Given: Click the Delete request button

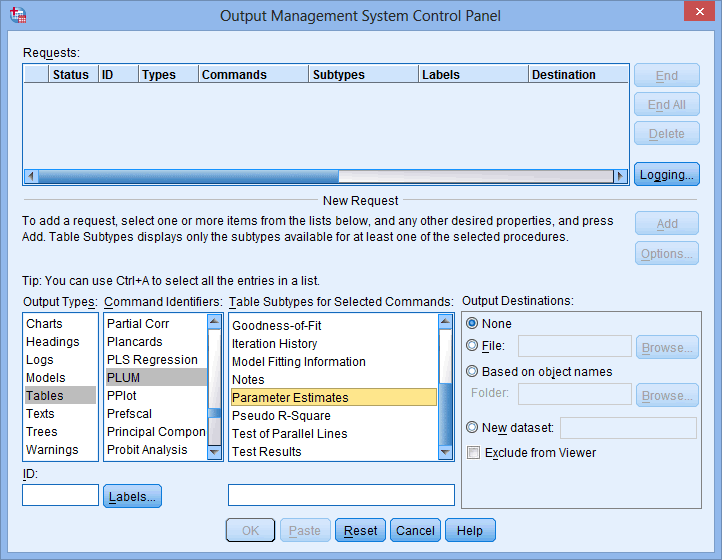Looking at the screenshot, I should click(667, 134).
